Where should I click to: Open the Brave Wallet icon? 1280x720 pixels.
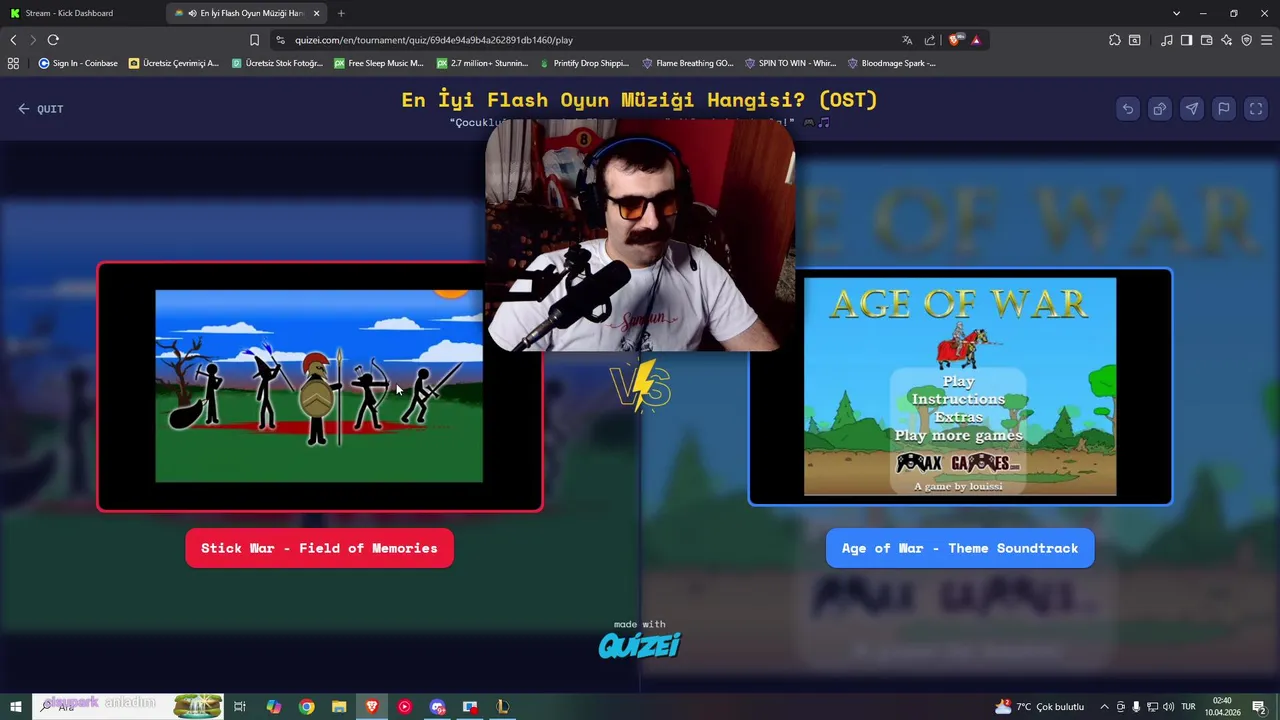1206,40
